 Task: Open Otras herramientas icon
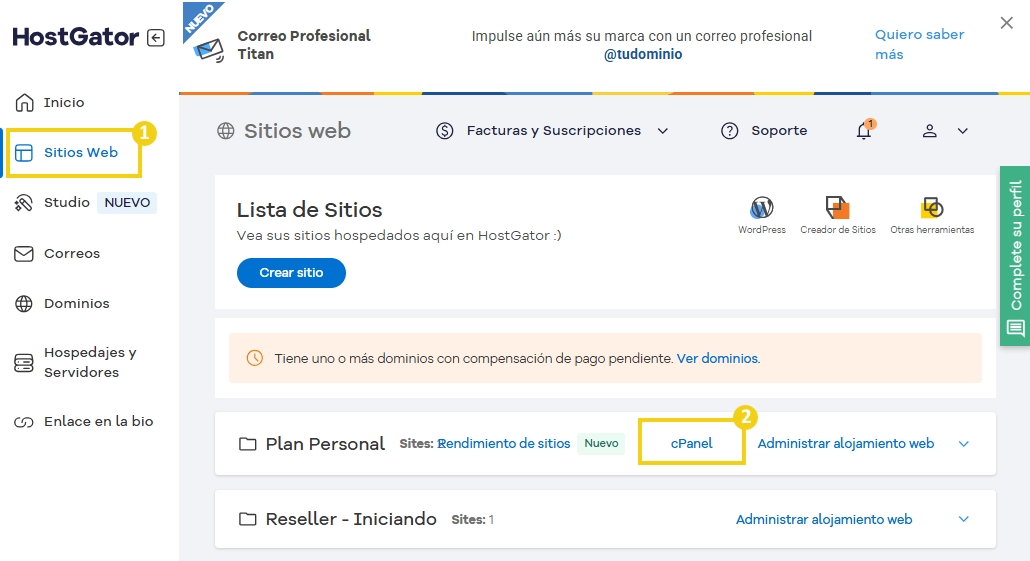[x=932, y=208]
